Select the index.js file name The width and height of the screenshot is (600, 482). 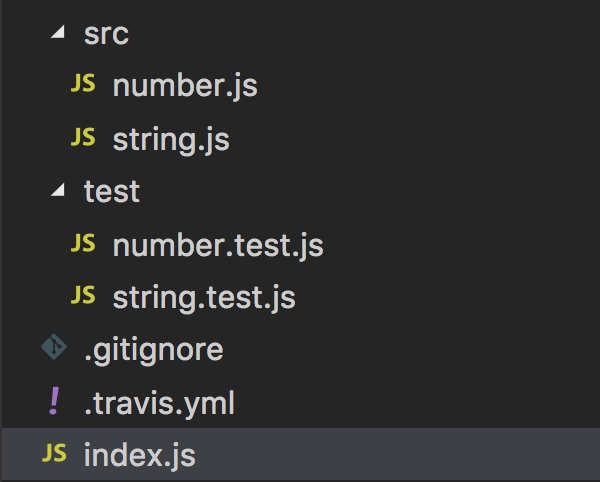point(140,455)
